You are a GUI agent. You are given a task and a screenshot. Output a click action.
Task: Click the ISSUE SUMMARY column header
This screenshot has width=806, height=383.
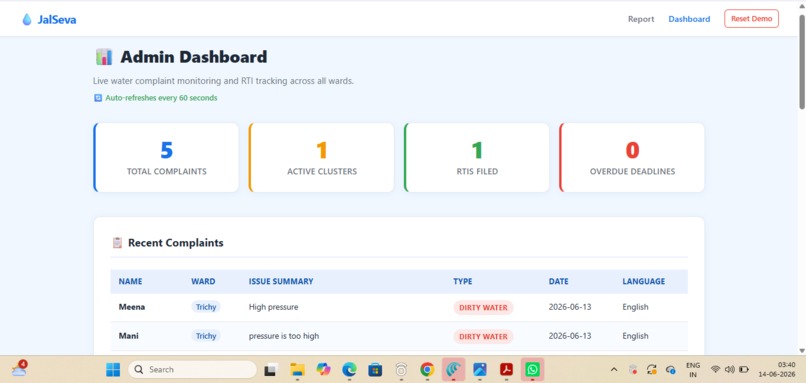281,282
